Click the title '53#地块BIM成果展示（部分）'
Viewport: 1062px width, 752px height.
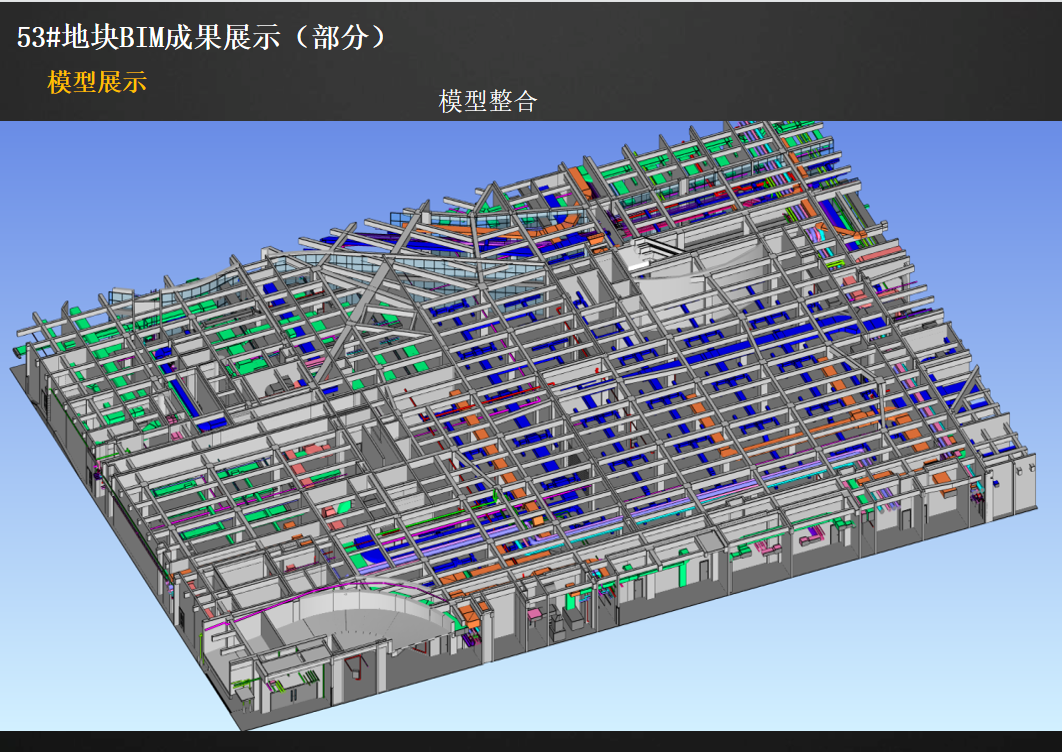tap(201, 37)
